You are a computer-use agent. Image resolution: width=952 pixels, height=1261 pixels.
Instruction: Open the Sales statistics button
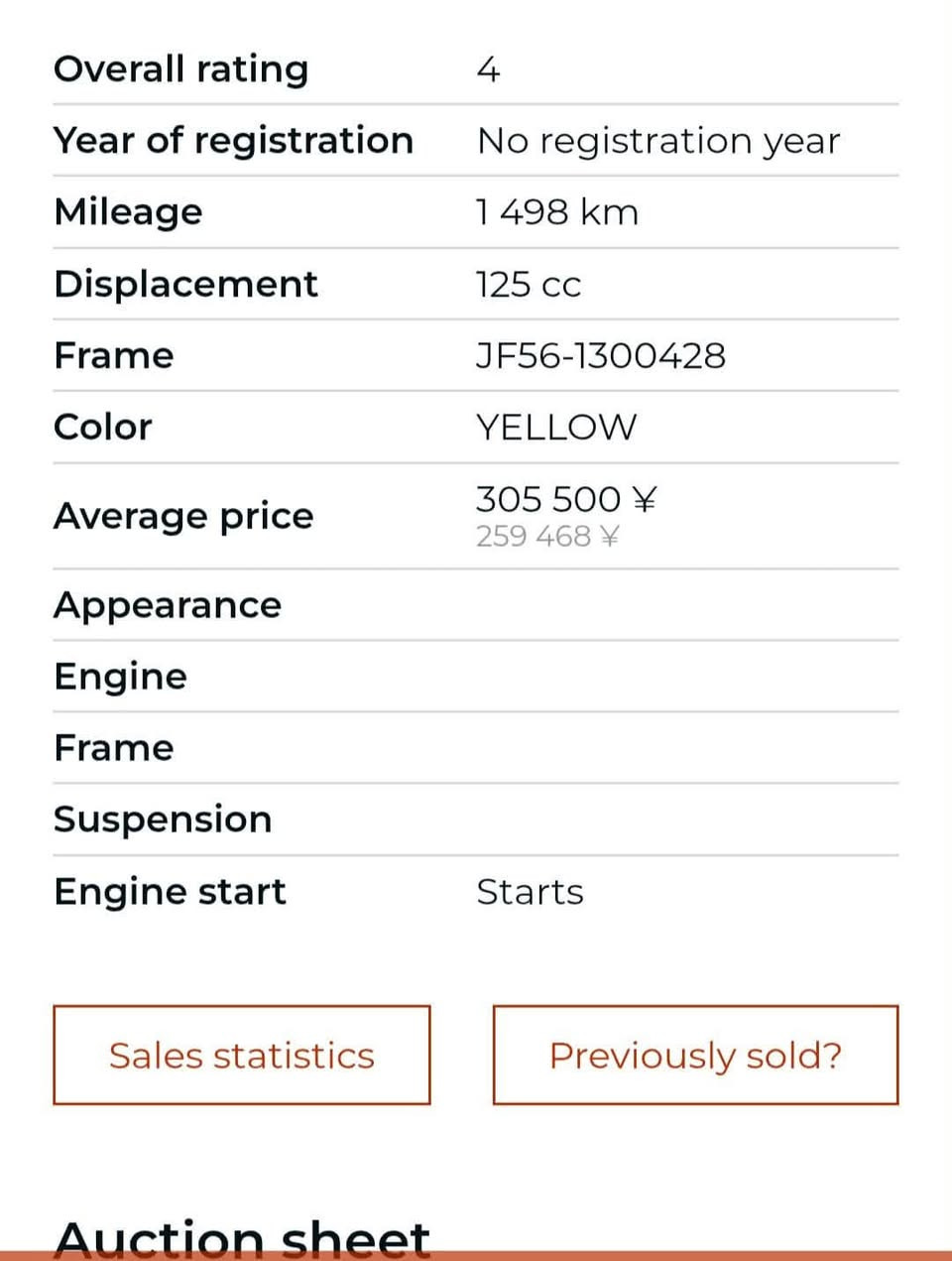pos(241,1055)
